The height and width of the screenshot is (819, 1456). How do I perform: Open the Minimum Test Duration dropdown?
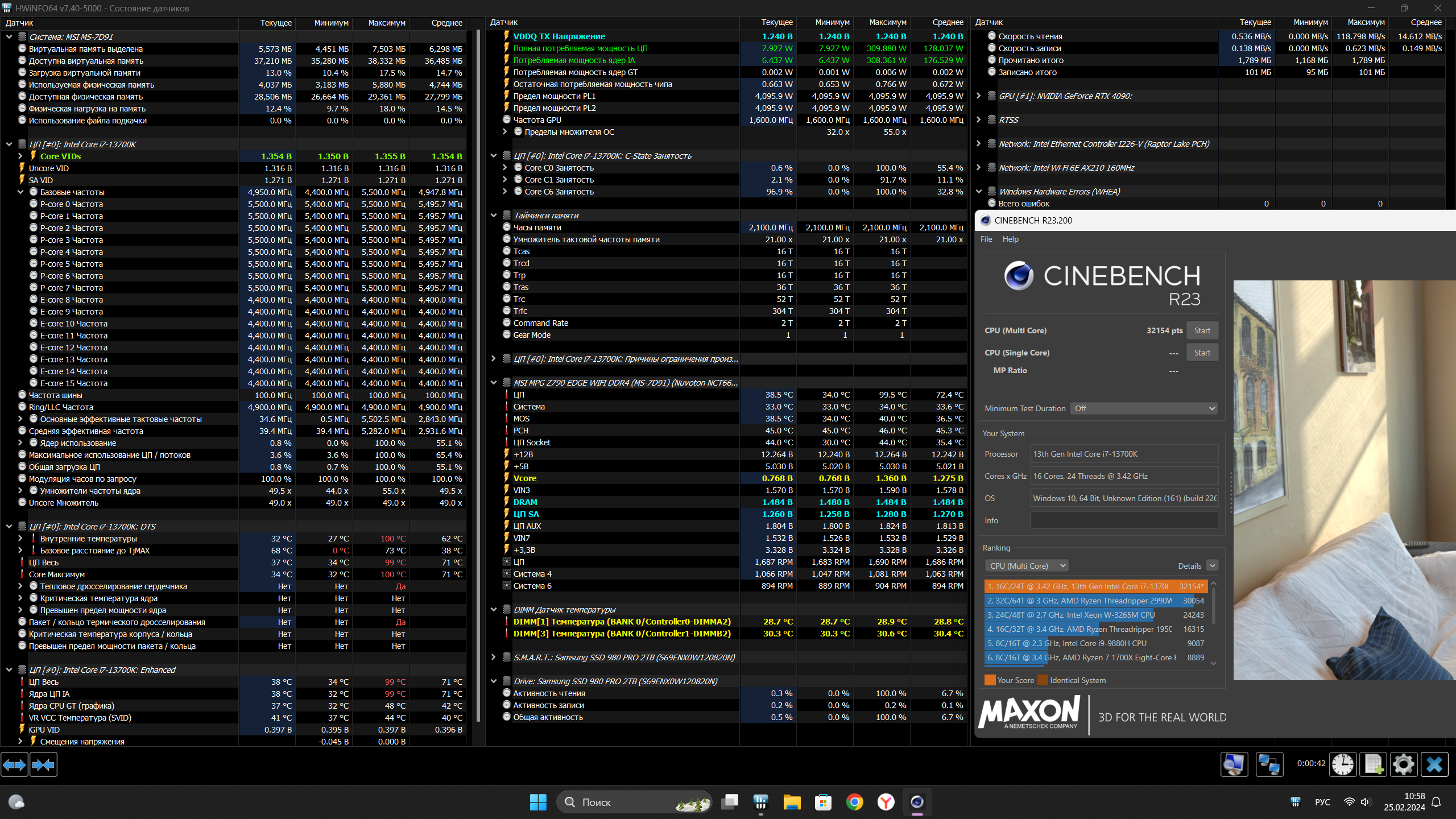tap(1143, 408)
